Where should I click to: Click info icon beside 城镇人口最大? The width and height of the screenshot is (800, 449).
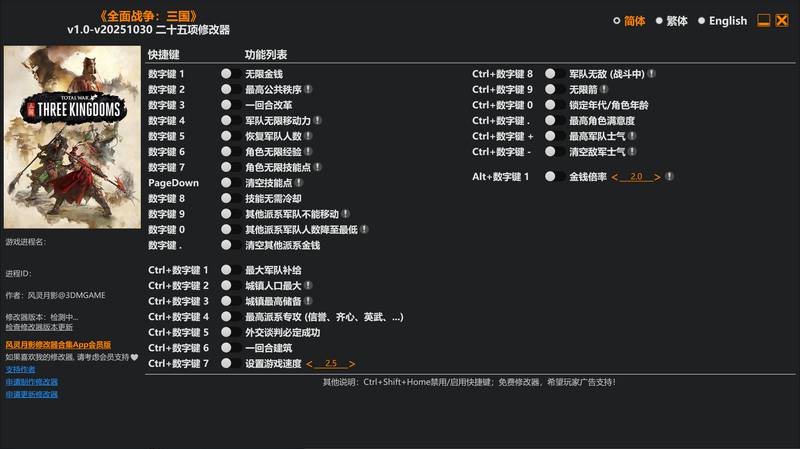click(308, 286)
